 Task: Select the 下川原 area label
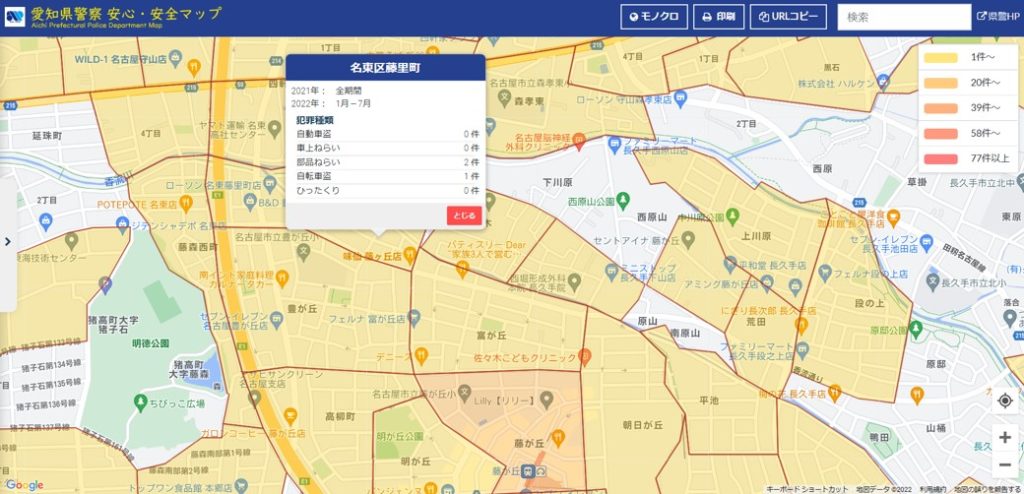[x=557, y=182]
